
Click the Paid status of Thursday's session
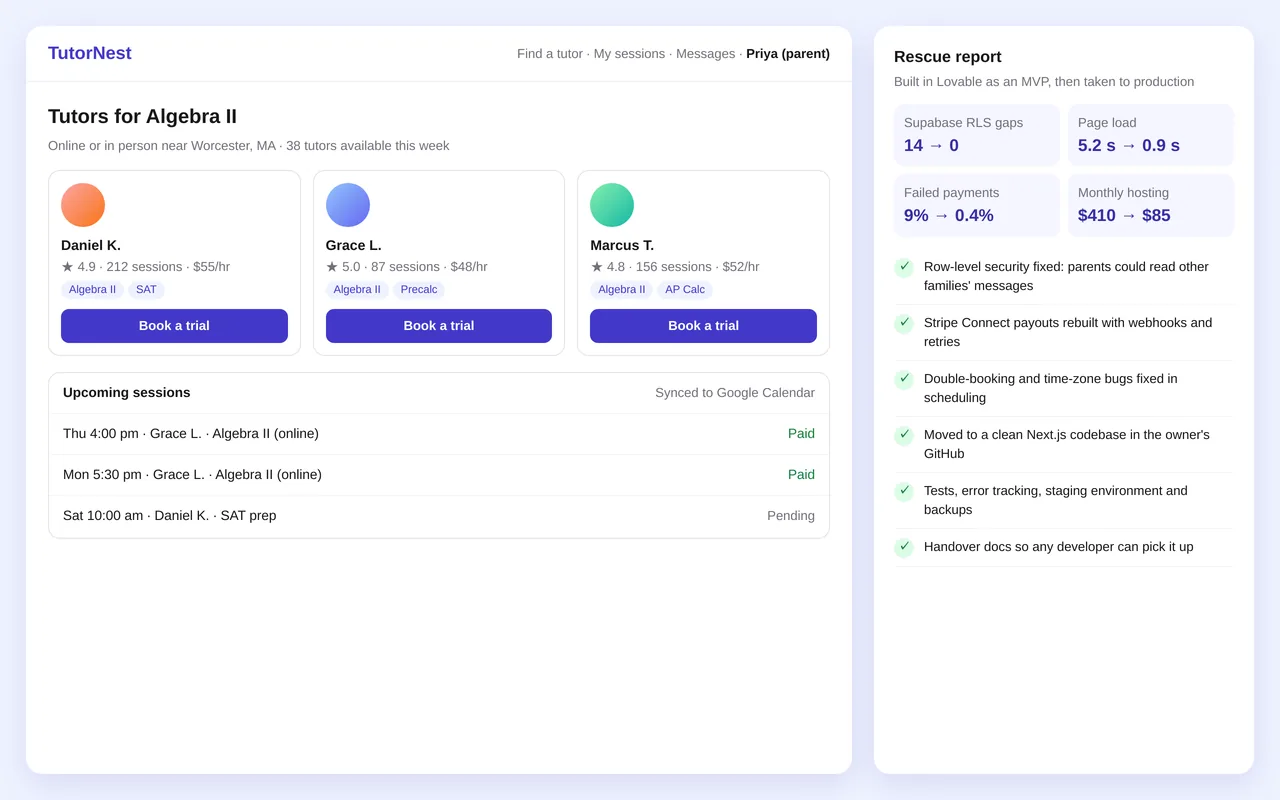coord(801,434)
